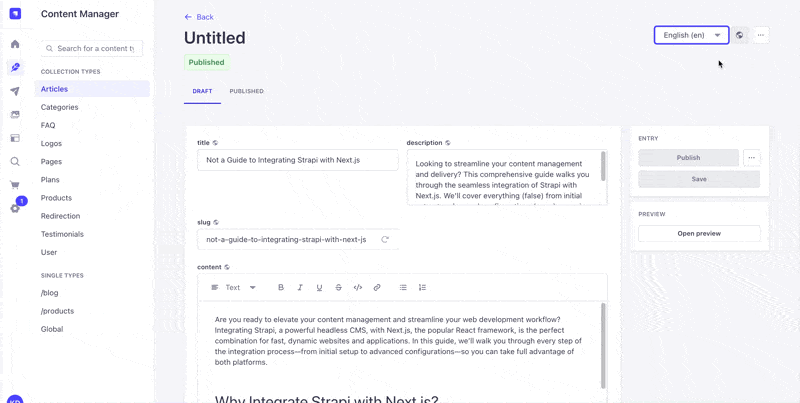Open the Media Library sidebar icon

pyautogui.click(x=15, y=115)
